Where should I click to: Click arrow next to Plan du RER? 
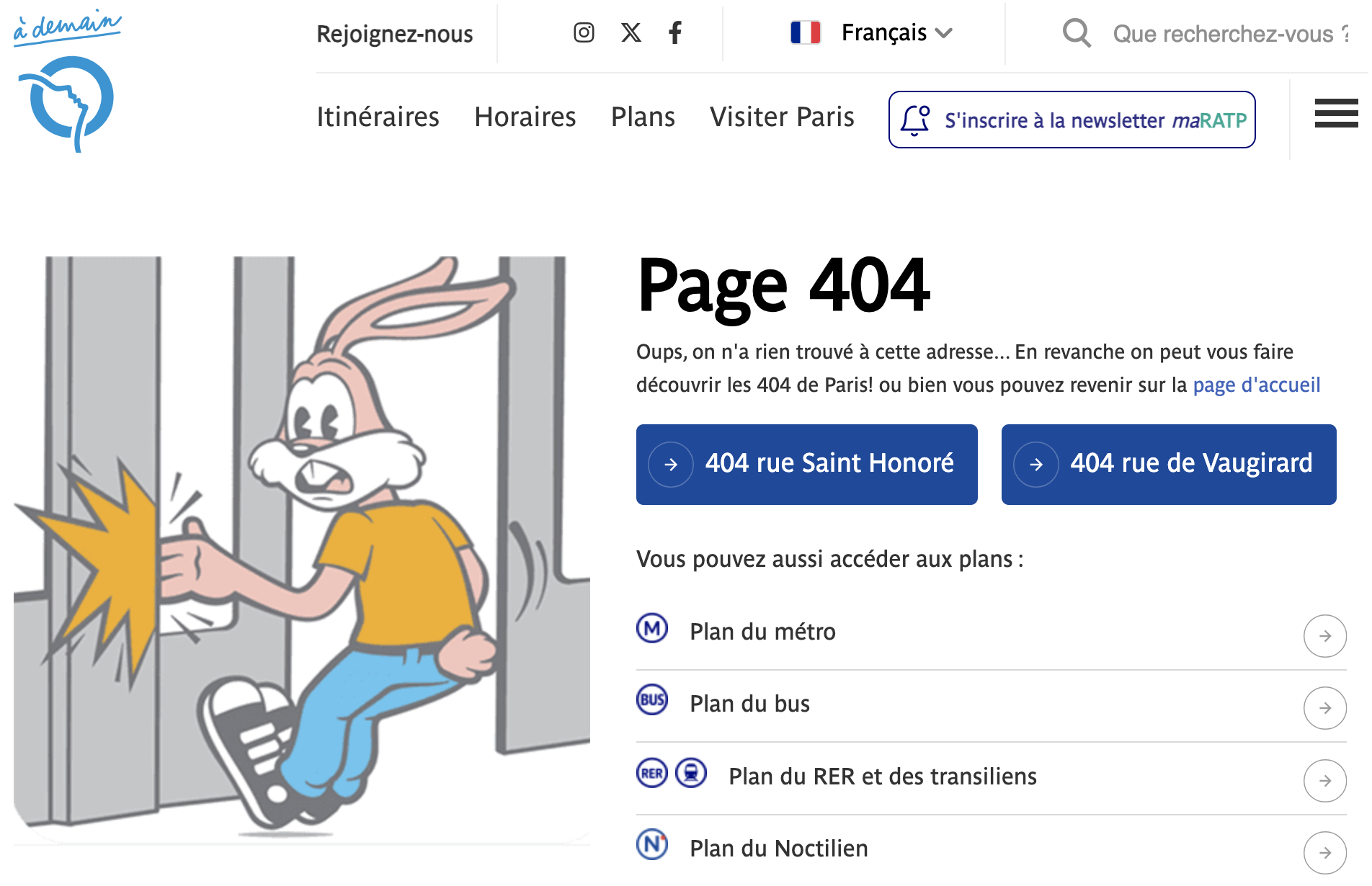click(x=1325, y=781)
